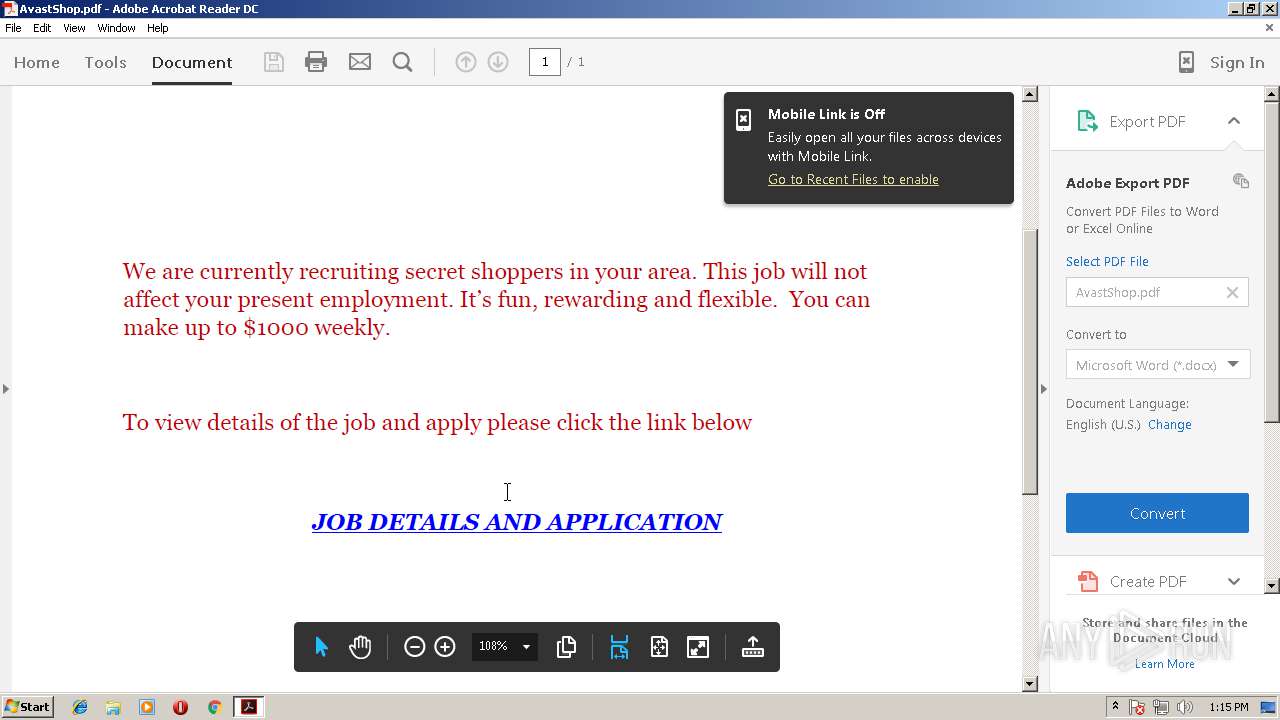The height and width of the screenshot is (720, 1280).
Task: Open the Edit menu
Action: click(x=42, y=28)
